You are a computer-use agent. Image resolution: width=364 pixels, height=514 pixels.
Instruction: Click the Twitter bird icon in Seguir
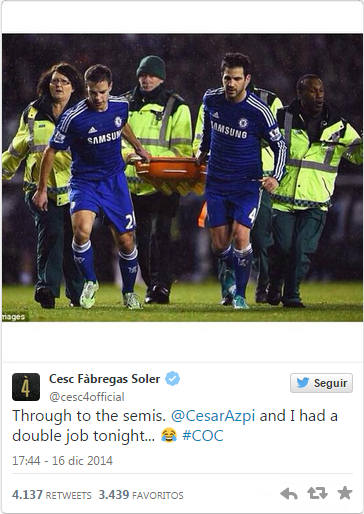click(302, 383)
